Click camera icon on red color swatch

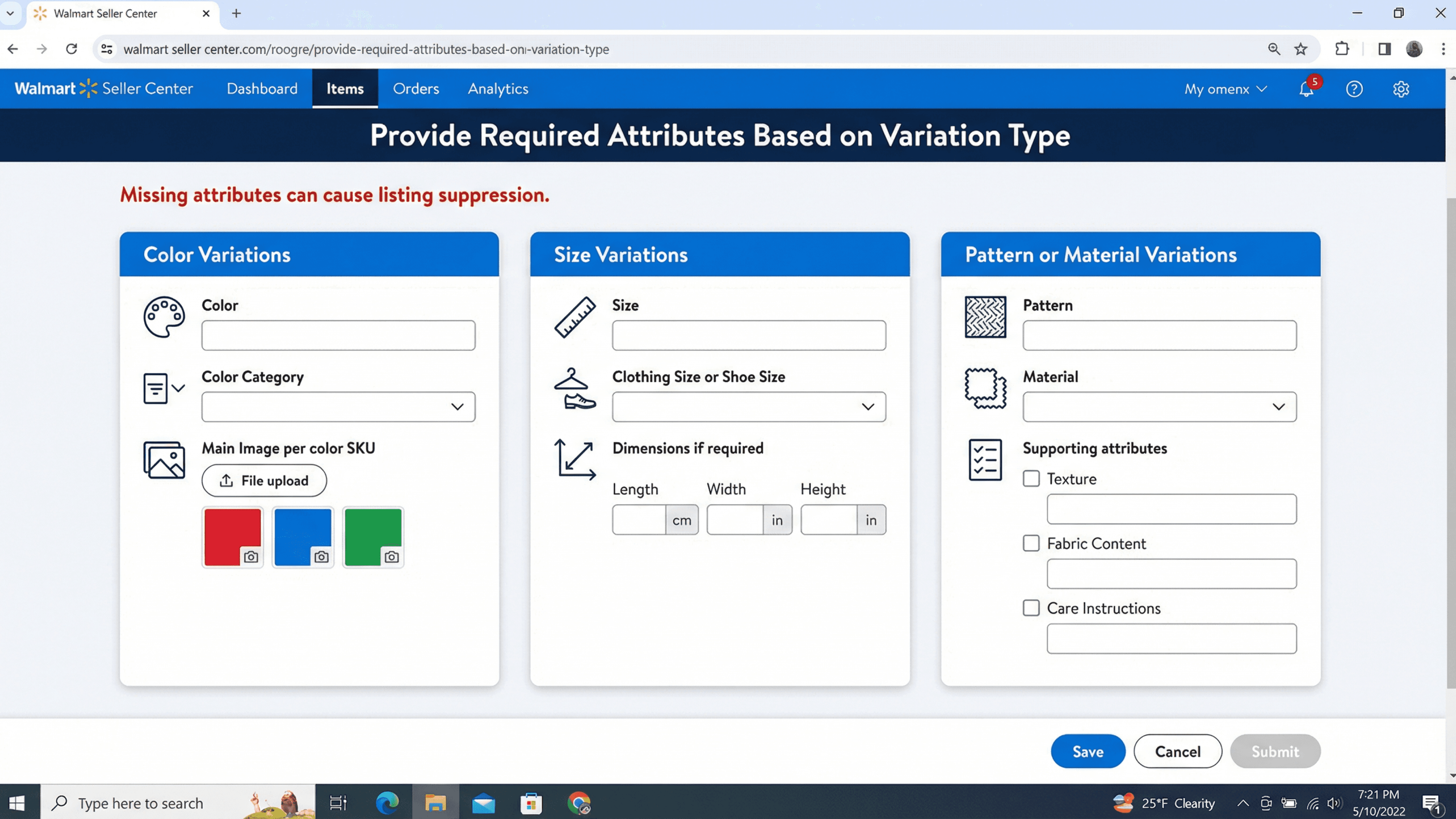(251, 557)
